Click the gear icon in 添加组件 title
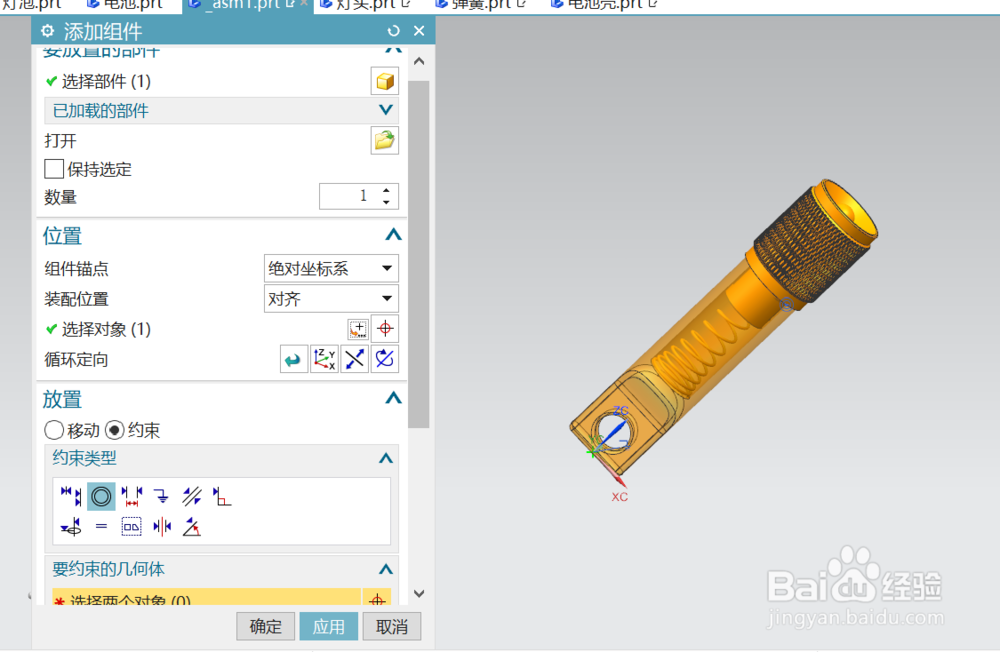The width and height of the screenshot is (1000, 652). [47, 31]
